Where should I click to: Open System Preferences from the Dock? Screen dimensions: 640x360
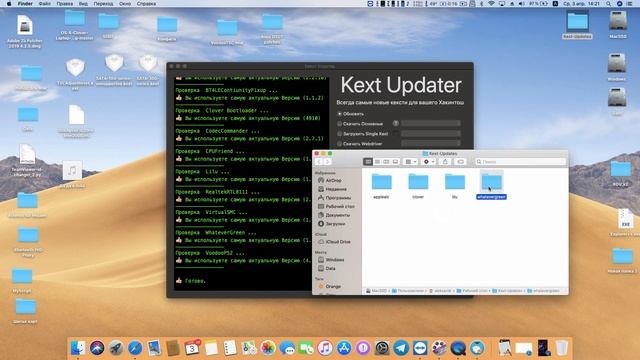tap(382, 348)
